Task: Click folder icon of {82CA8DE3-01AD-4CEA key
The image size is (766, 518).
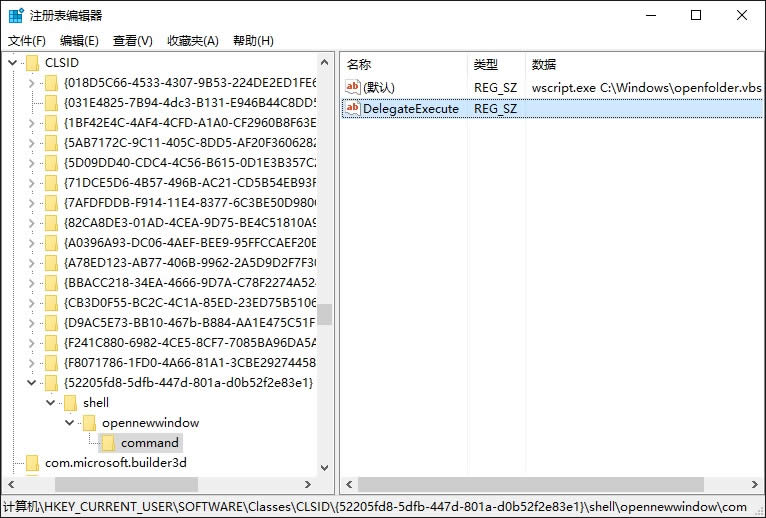Action: pos(51,223)
